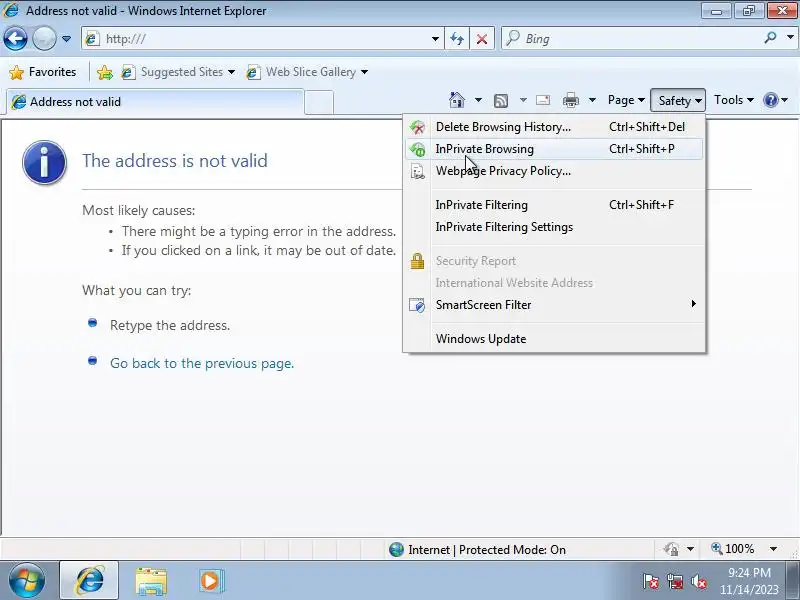Viewport: 800px width, 600px height.
Task: Click the Internet Explorer logo in the title bar
Action: (x=11, y=10)
